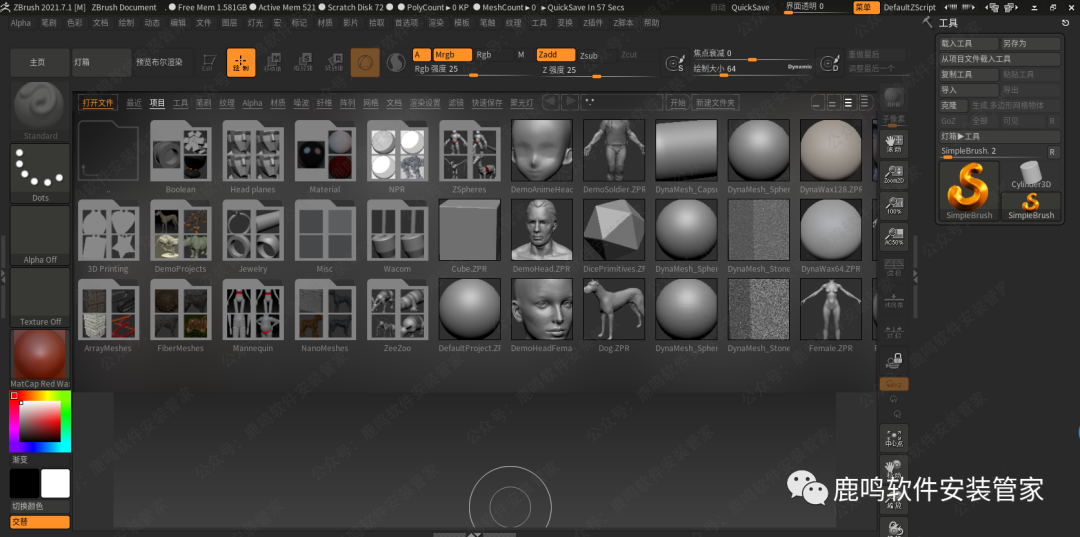Viewport: 1080px width, 537px height.
Task: Click the Zoom2D canvas icon
Action: tap(894, 176)
